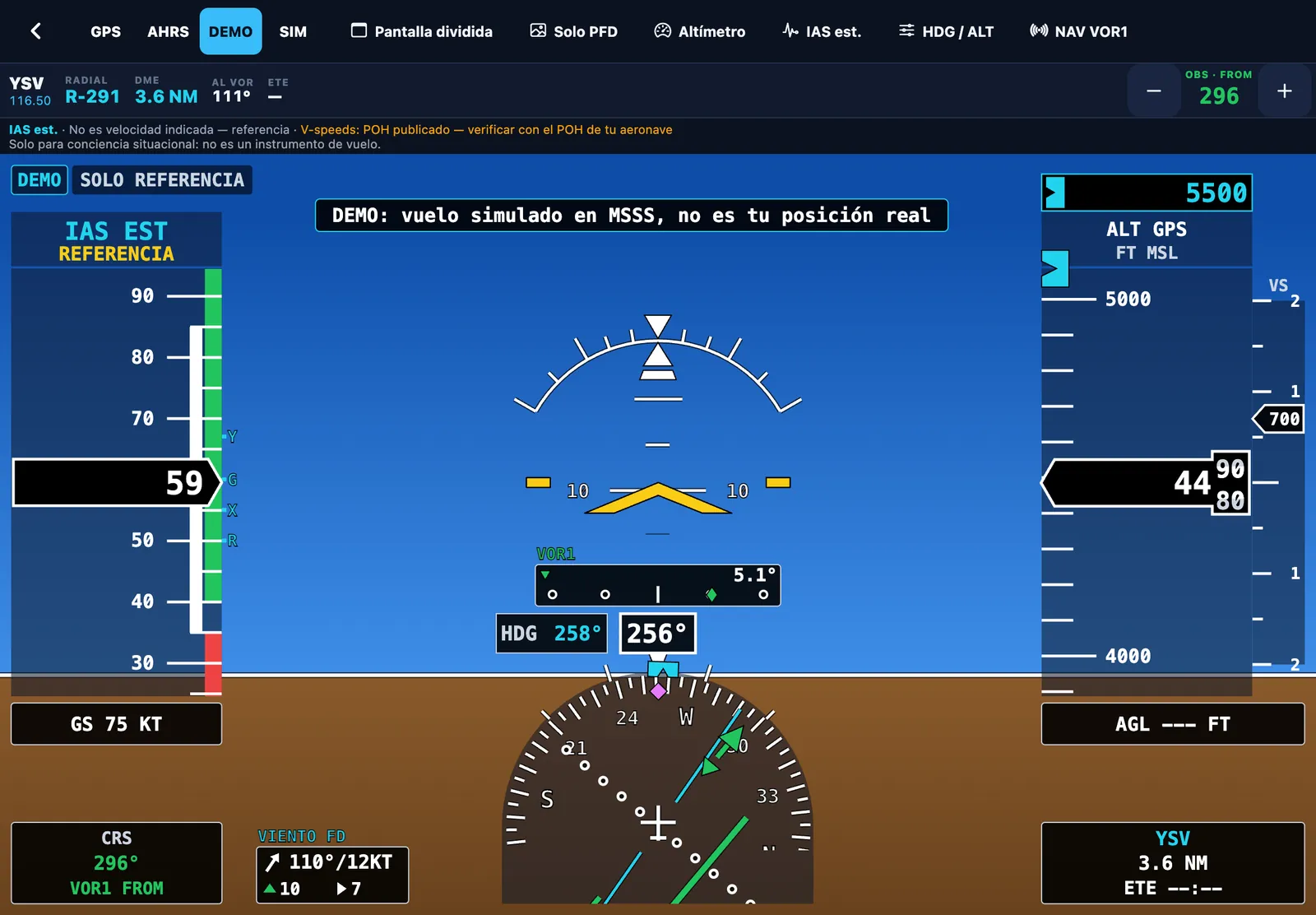
Task: Increase OBS with plus button
Action: point(1284,91)
